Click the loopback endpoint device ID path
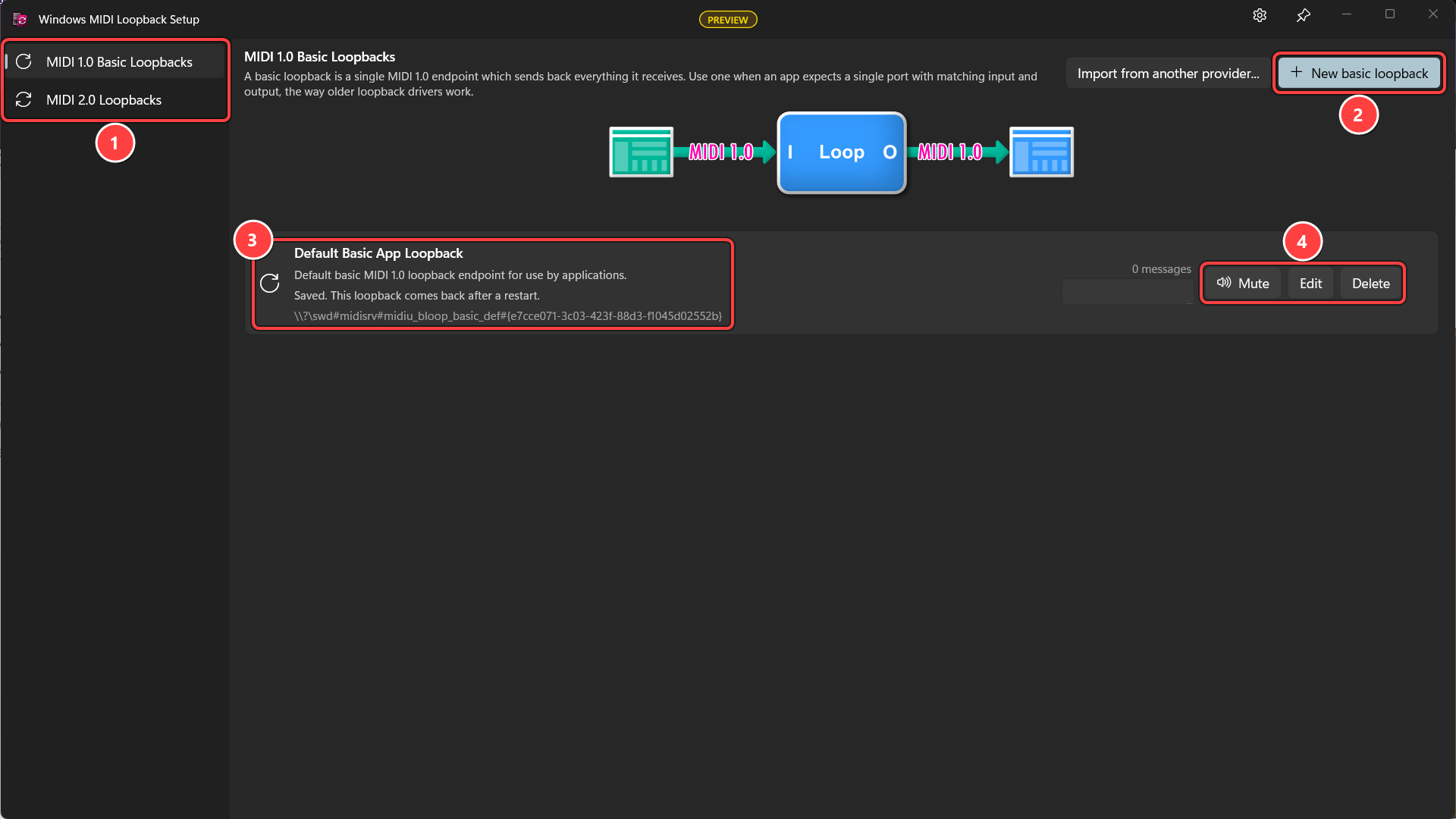Screen dimensions: 1456x819 point(508,316)
